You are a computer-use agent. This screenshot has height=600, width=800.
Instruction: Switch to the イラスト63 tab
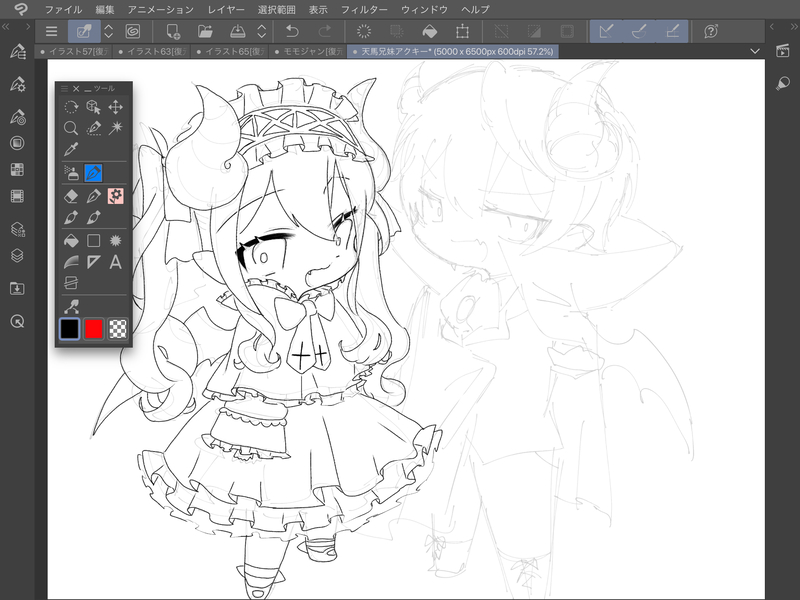click(152, 52)
